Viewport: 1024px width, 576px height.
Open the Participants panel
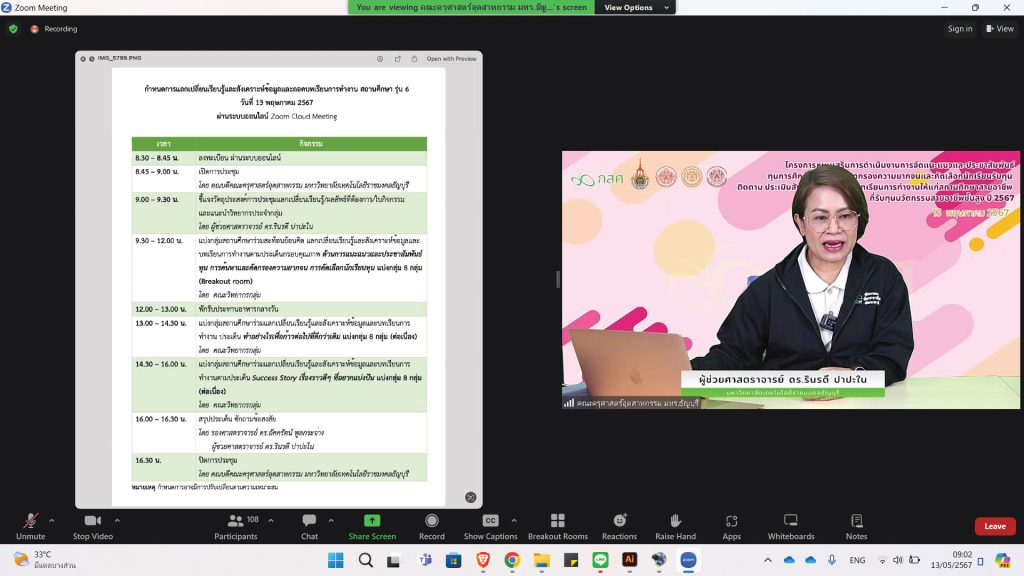coord(236,526)
